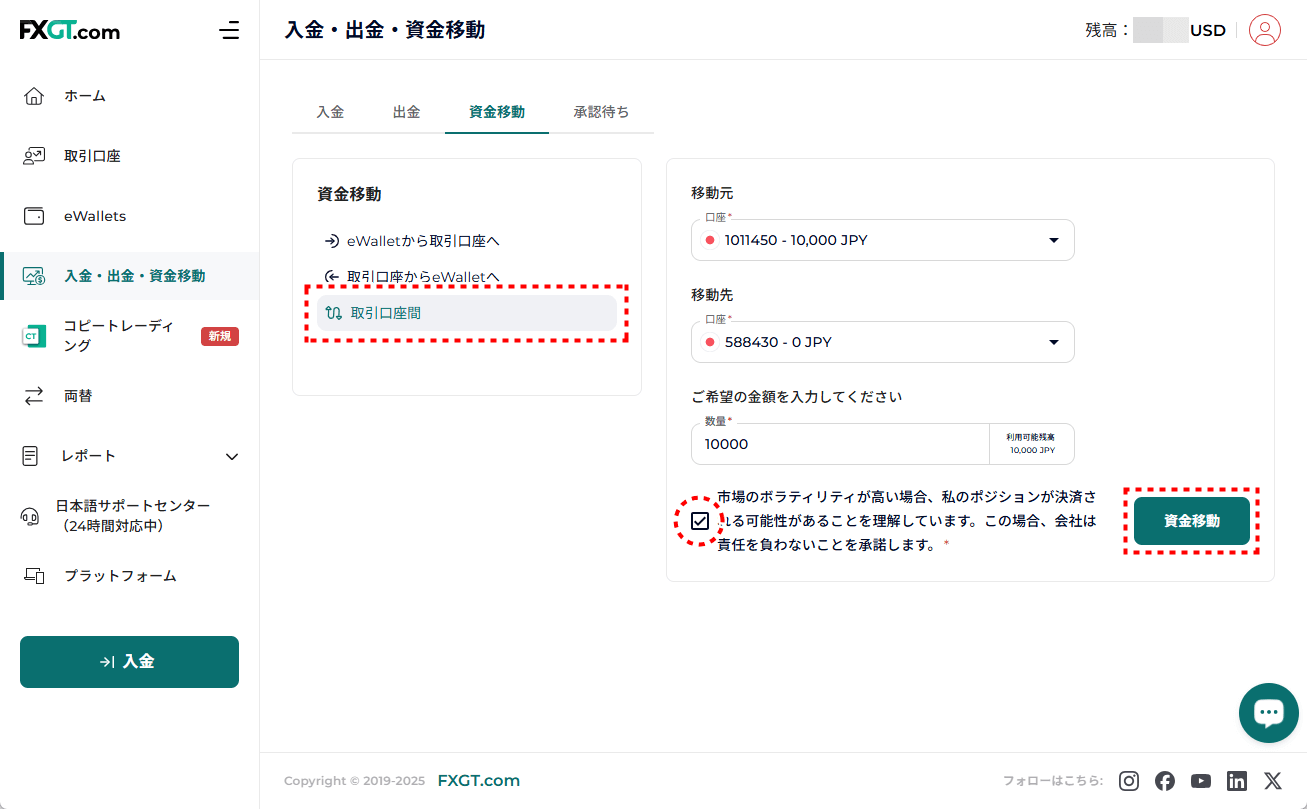
Task: Open the YouTube icon in footer
Action: click(x=1201, y=781)
